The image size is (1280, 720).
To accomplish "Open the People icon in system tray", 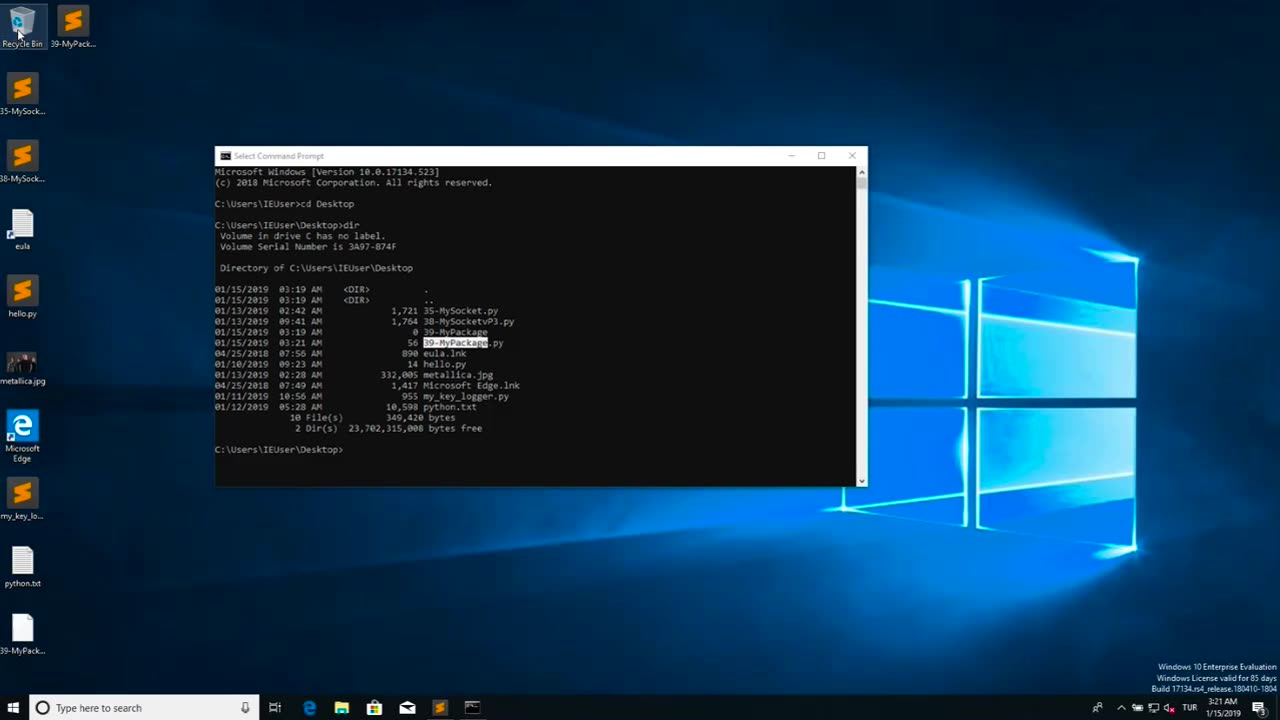I will [x=1097, y=708].
